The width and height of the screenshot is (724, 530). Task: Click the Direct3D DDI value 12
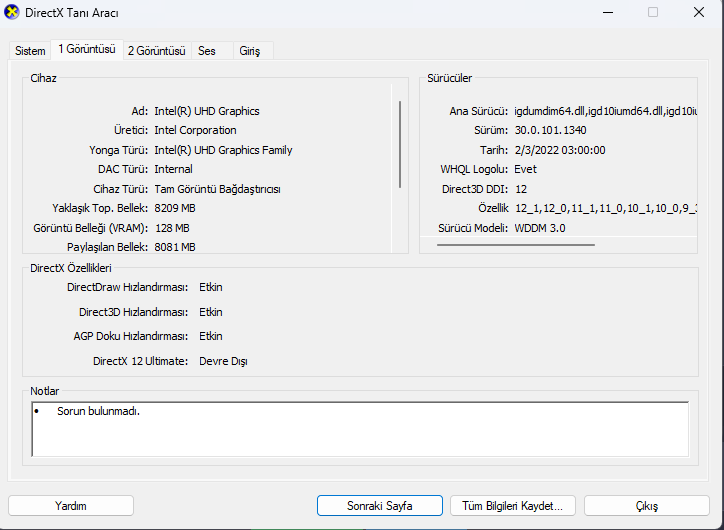521,189
